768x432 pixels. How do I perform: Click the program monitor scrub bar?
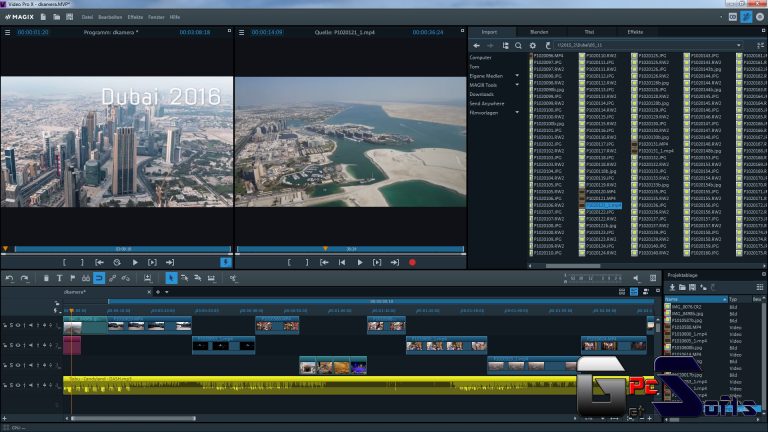pos(122,249)
